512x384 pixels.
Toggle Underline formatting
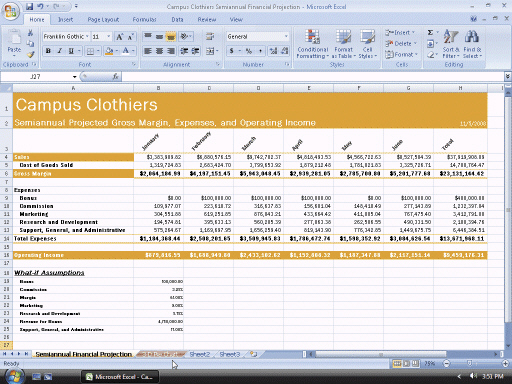tap(71, 51)
